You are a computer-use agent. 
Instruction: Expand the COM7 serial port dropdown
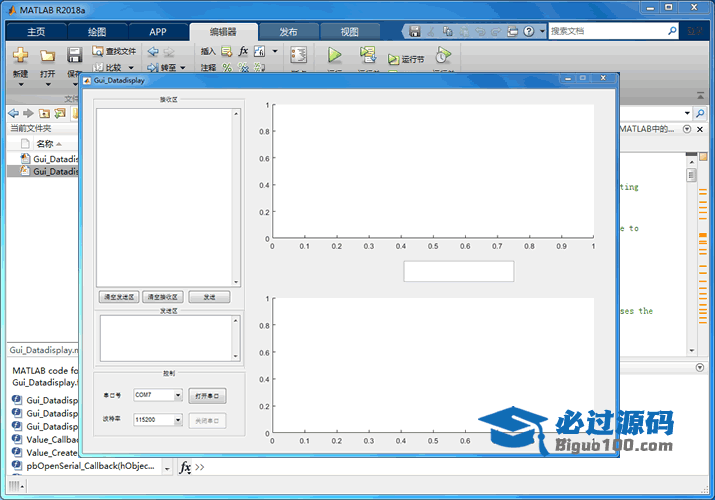[178, 395]
